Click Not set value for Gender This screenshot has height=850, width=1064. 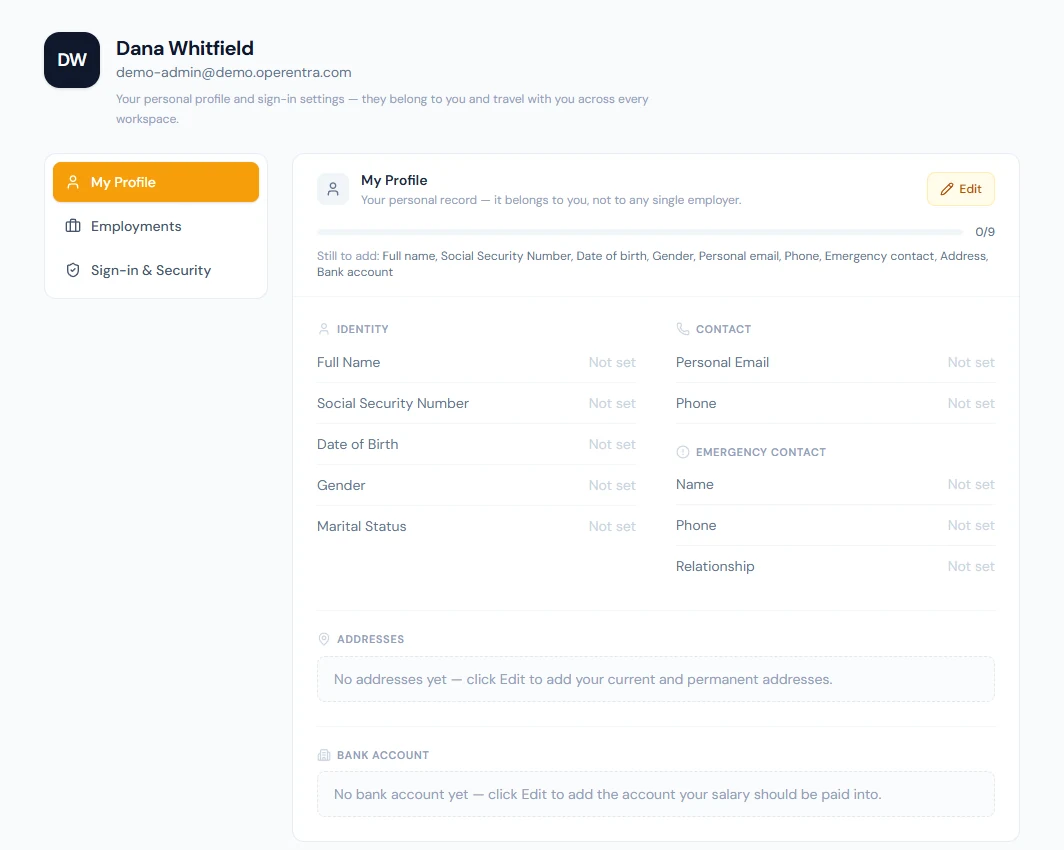pos(612,485)
